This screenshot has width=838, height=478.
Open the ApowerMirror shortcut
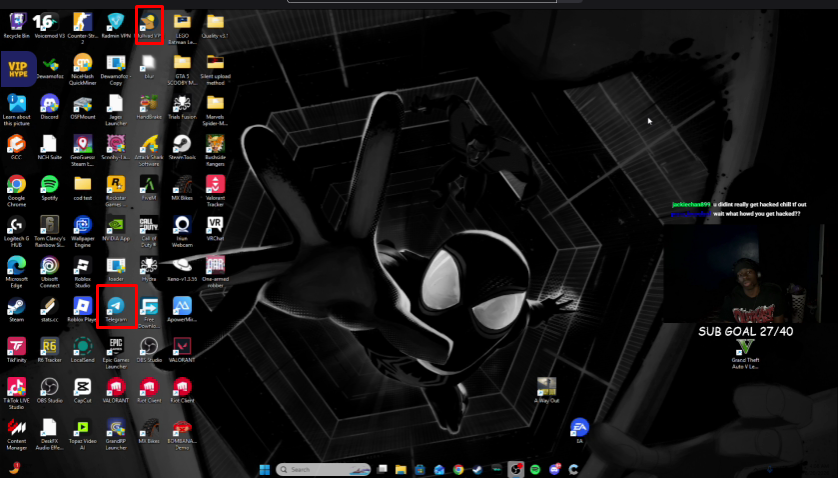pyautogui.click(x=182, y=310)
